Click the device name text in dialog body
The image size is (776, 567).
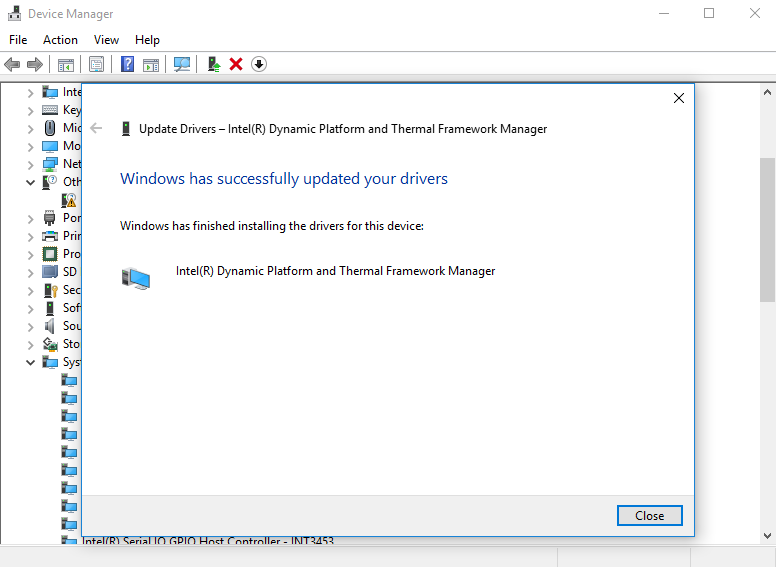(336, 271)
